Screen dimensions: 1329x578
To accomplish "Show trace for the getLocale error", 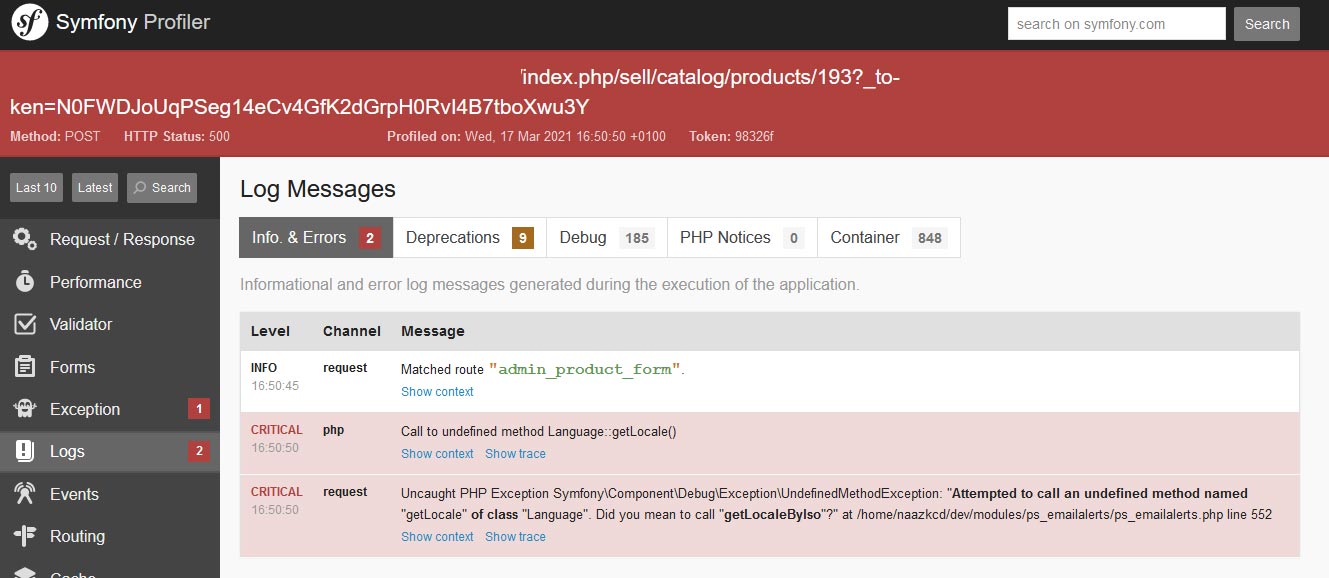I will tap(515, 453).
